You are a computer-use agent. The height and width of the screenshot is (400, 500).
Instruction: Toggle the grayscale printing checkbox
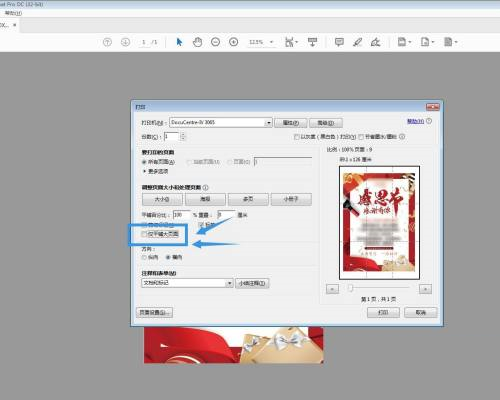click(x=296, y=137)
